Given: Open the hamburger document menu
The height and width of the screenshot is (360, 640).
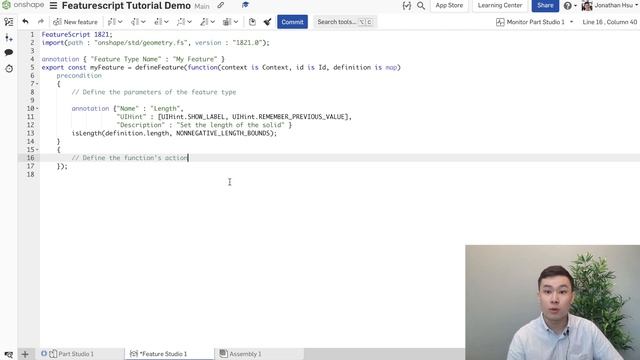Looking at the screenshot, I should coord(53,6).
